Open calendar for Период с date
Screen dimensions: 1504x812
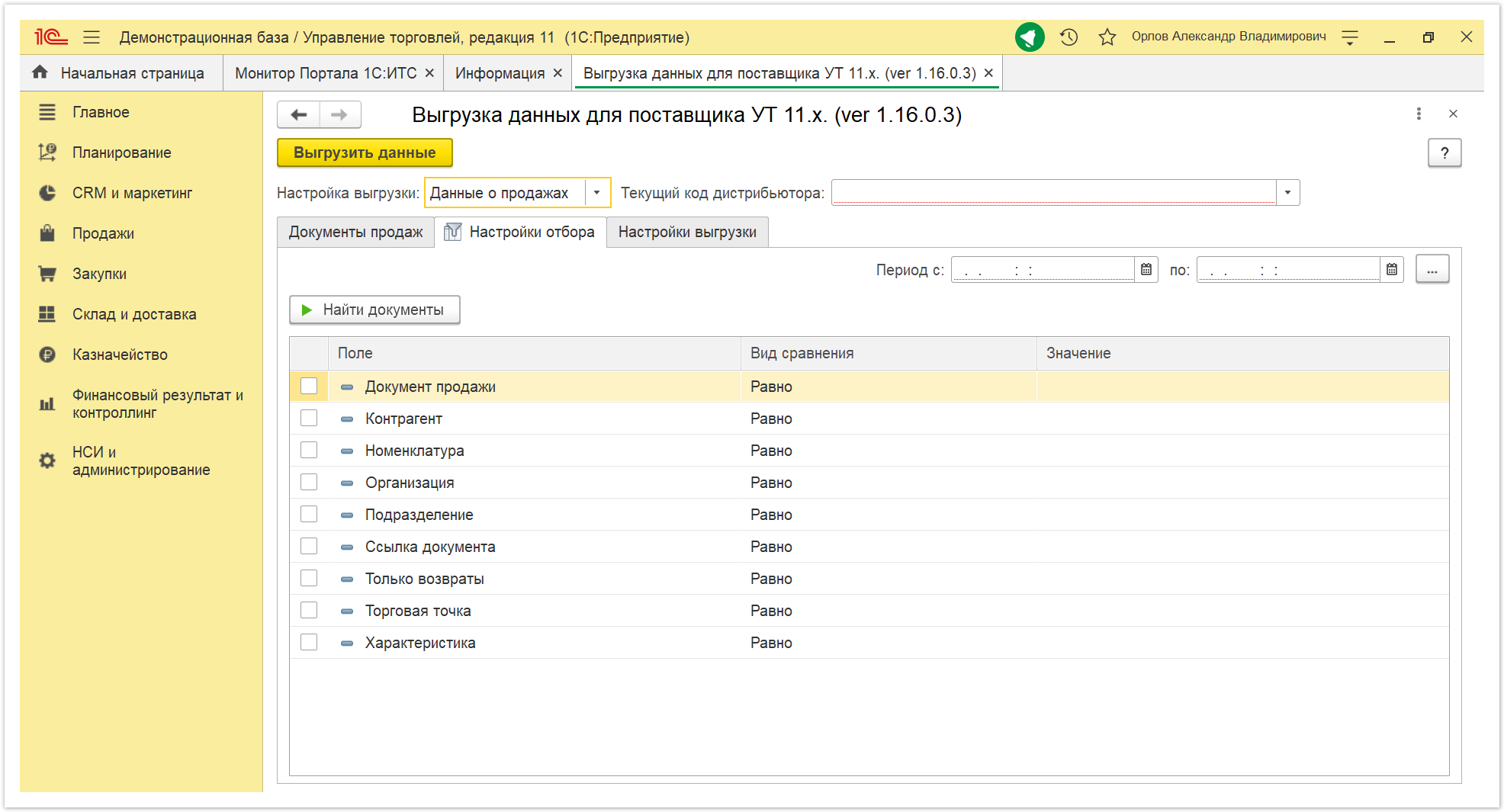click(x=1146, y=269)
